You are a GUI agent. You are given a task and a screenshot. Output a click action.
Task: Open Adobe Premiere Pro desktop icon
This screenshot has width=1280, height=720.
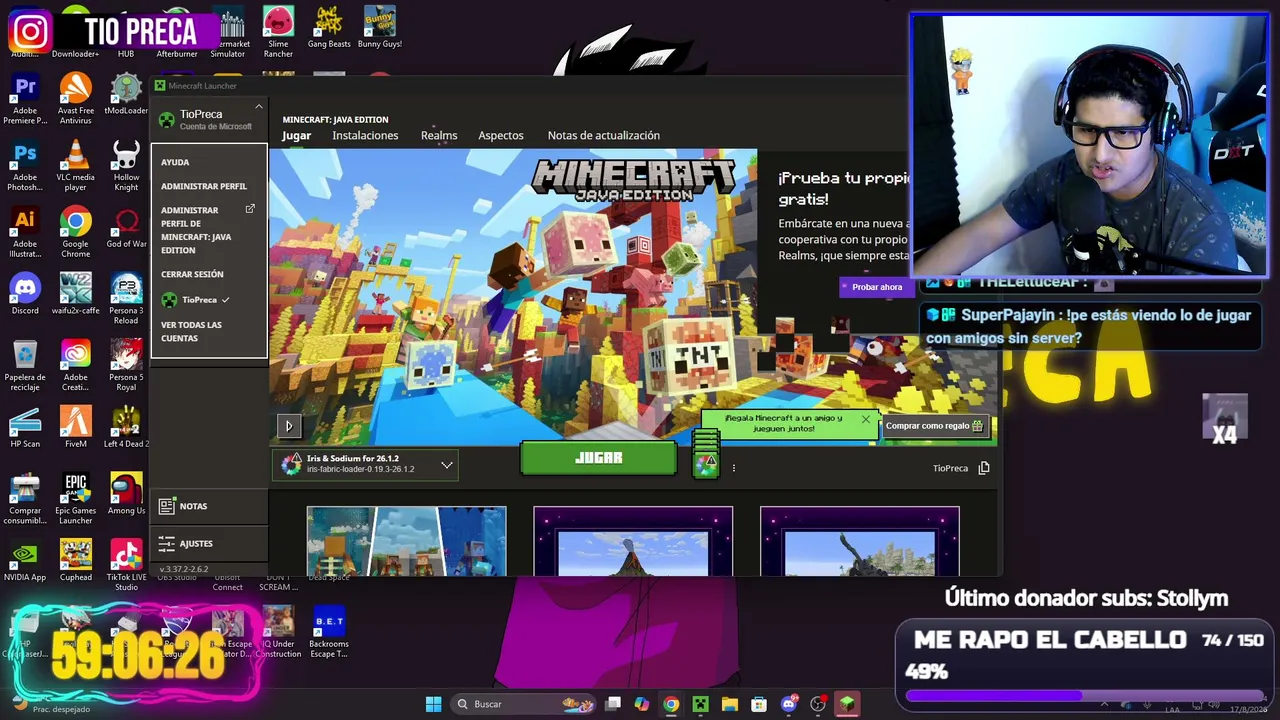click(25, 99)
